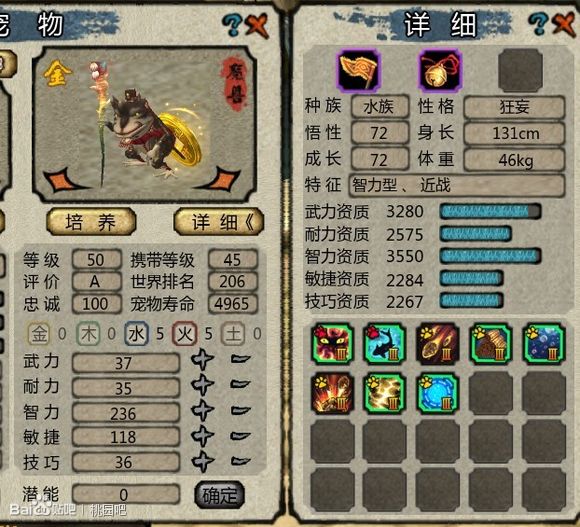
Task: Click the golden flag equipment icon
Action: [x=358, y=71]
